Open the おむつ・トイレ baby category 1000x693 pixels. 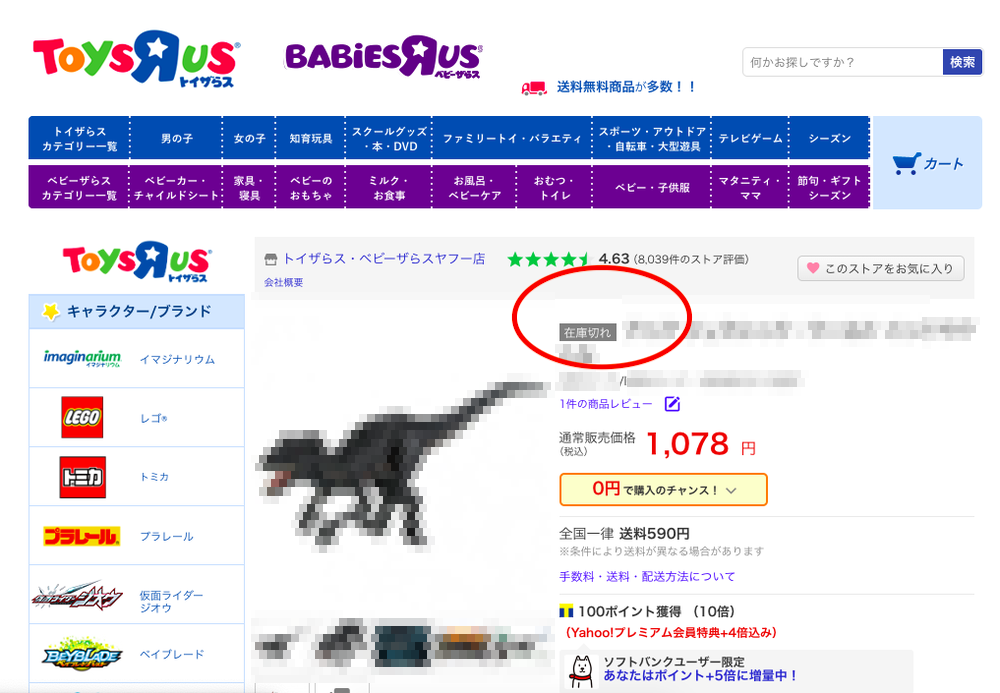click(554, 187)
